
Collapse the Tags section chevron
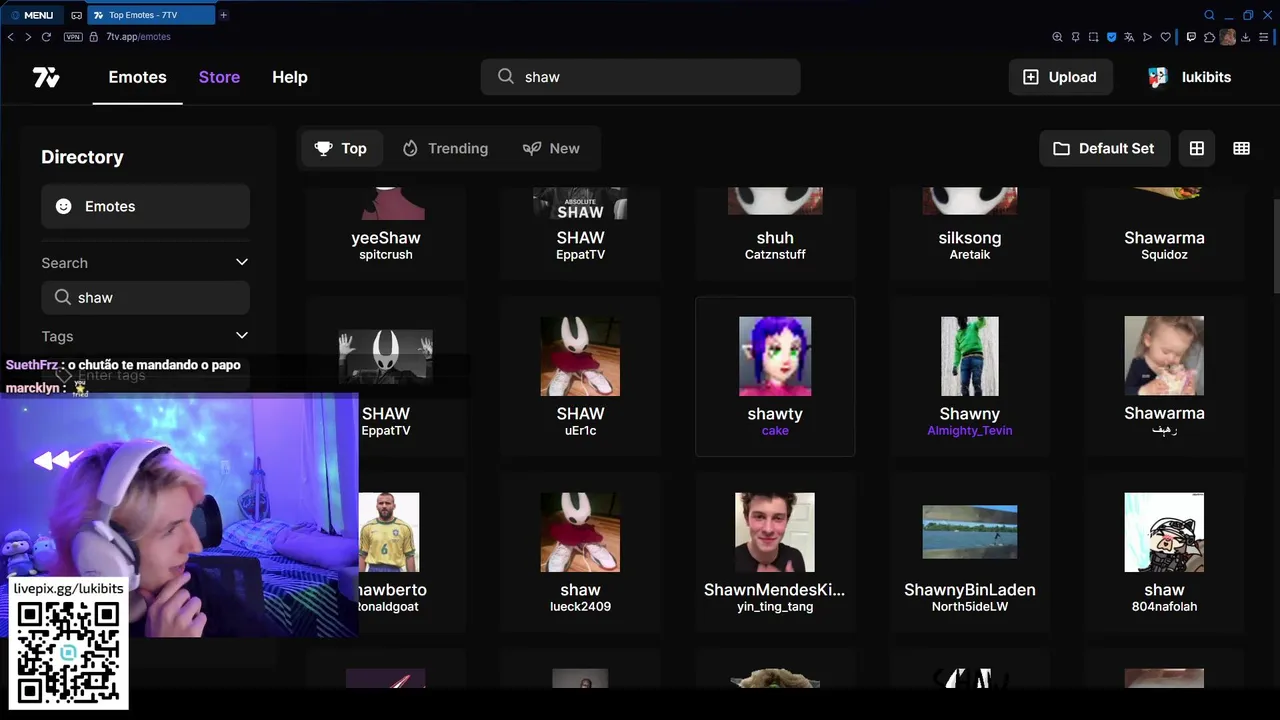241,336
